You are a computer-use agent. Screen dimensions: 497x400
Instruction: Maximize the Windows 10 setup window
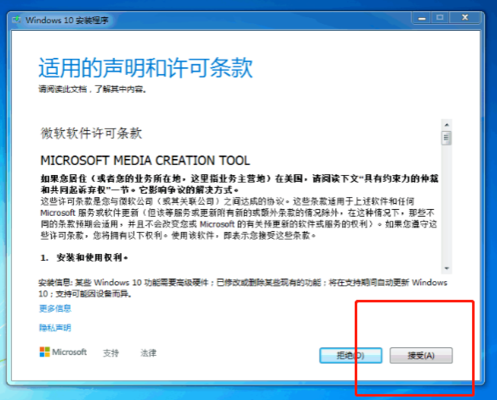440,18
